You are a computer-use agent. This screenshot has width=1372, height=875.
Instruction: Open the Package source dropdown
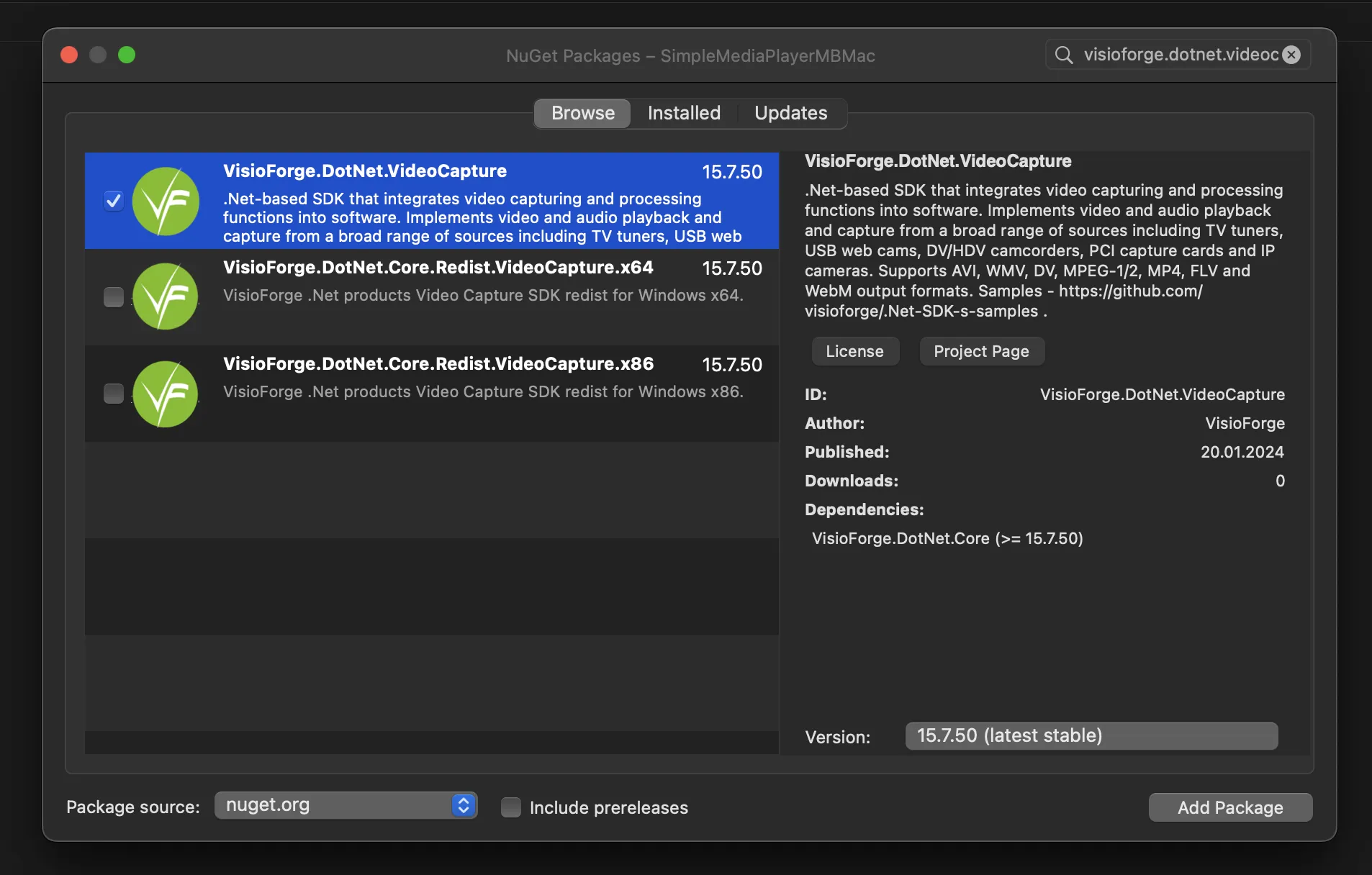click(x=346, y=805)
